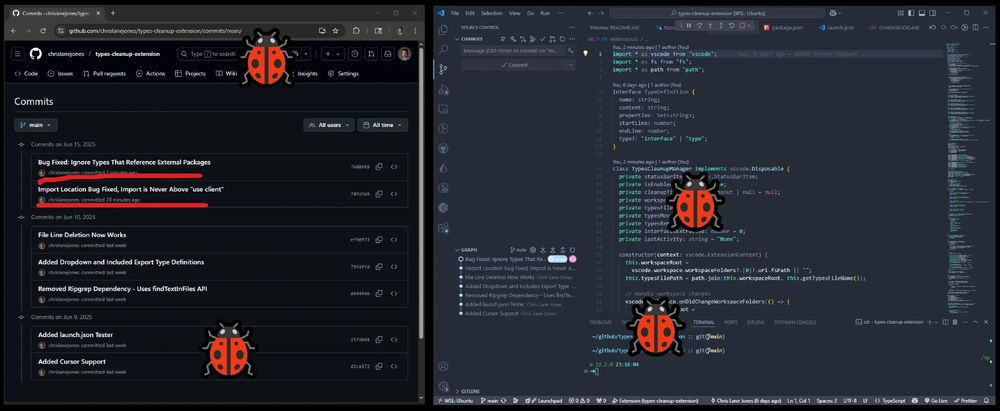The image size is (1000, 411).
Task: Expand the GitLens section
Action: (458, 391)
